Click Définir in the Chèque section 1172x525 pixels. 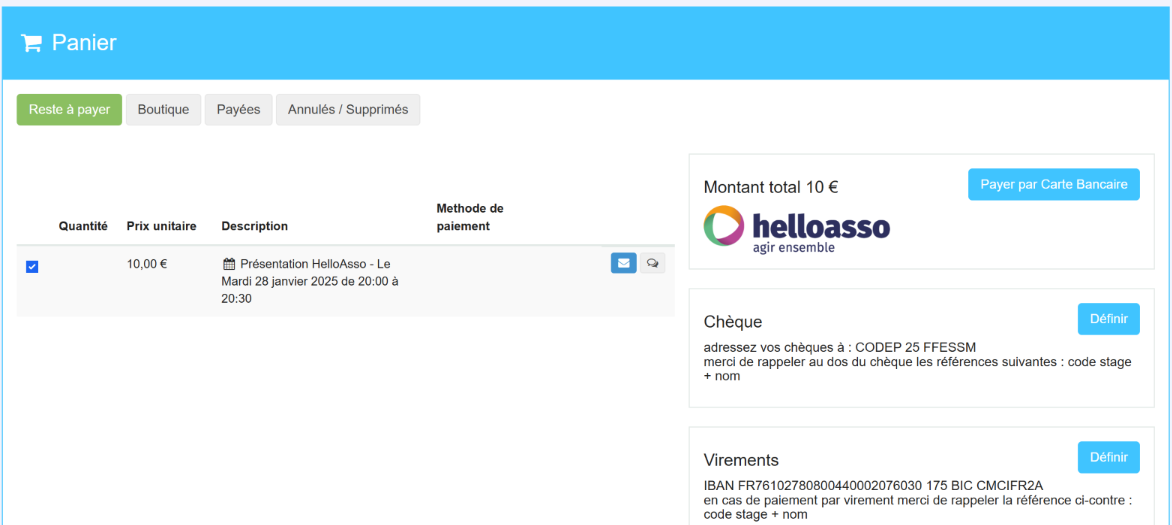[1108, 319]
